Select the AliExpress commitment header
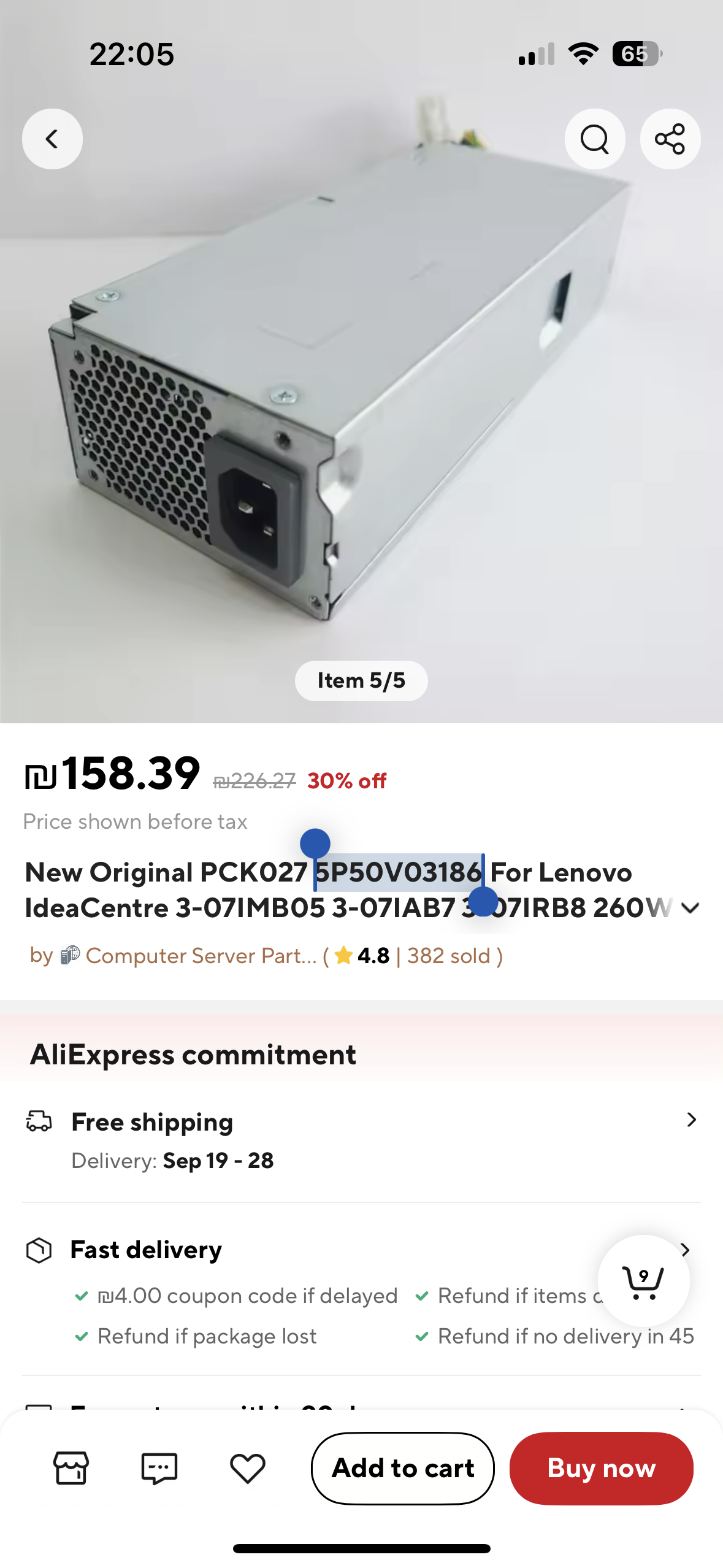Viewport: 723px width, 1568px height. click(x=193, y=1055)
